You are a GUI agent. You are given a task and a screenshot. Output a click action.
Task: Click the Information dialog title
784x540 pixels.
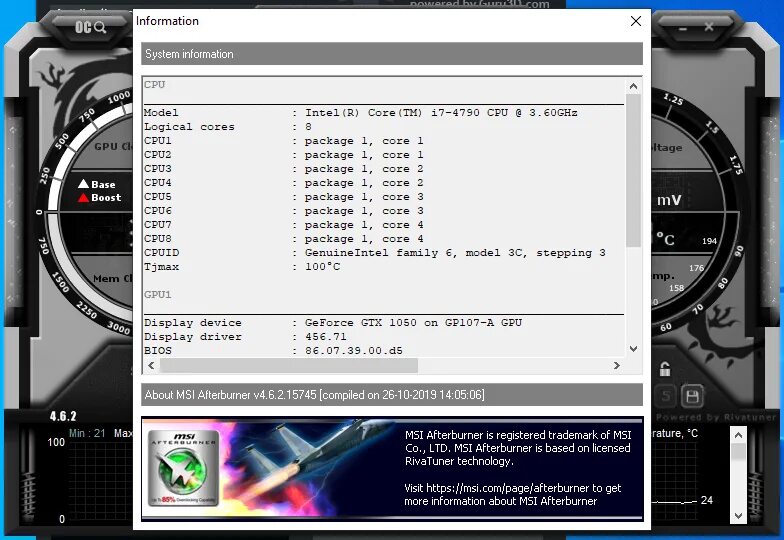tap(168, 21)
